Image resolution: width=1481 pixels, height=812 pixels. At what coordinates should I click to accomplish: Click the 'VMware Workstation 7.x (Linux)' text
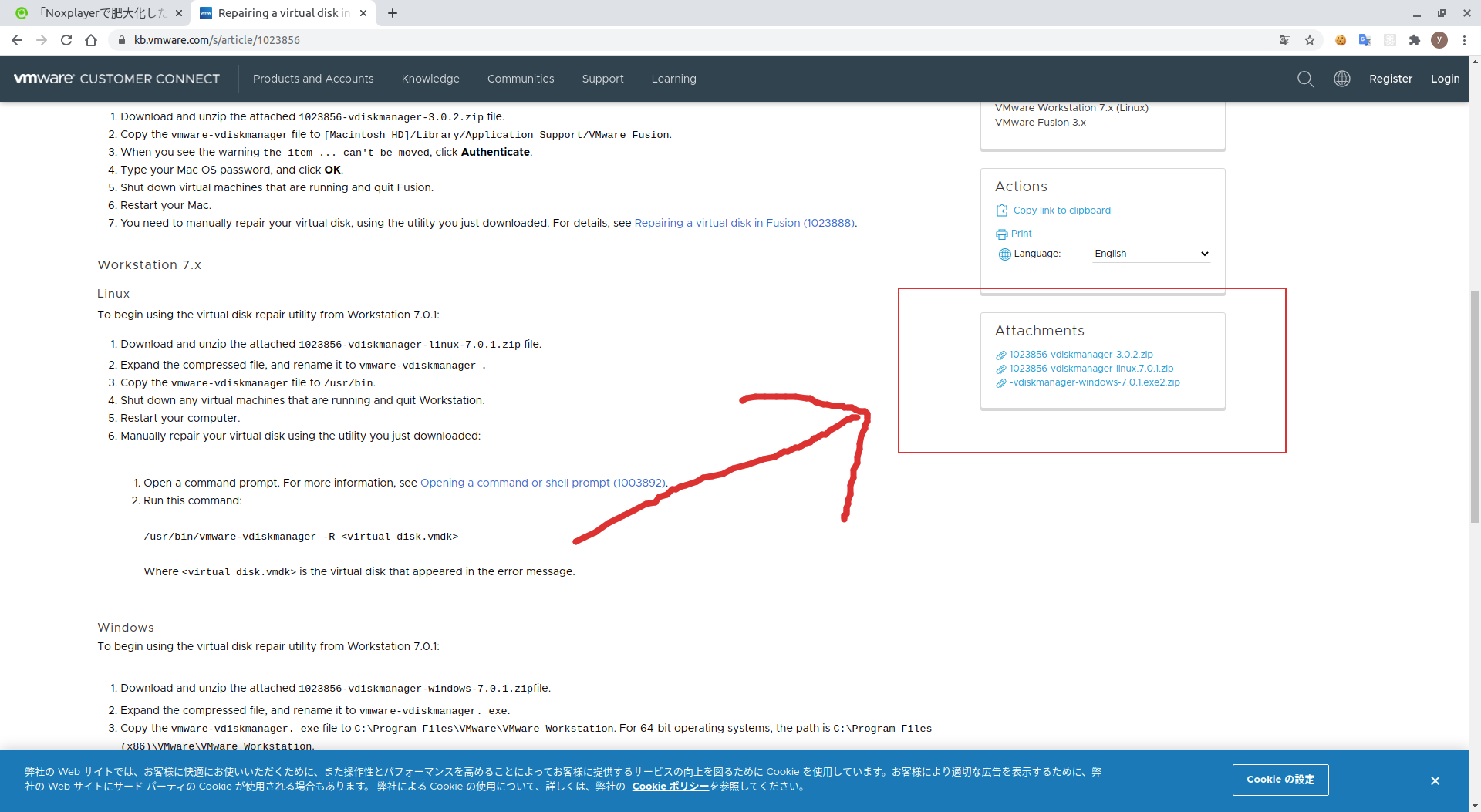pyautogui.click(x=1071, y=108)
